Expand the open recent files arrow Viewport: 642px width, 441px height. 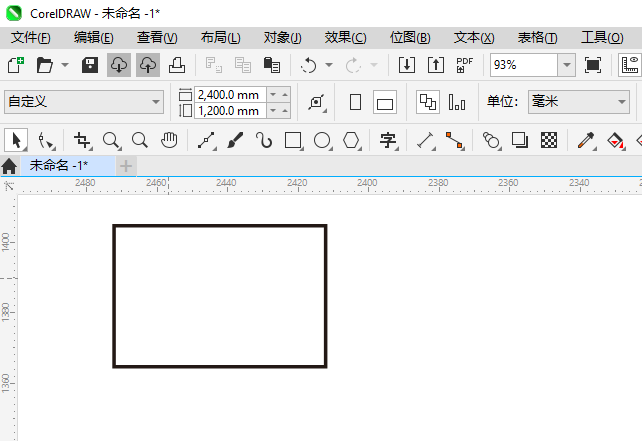point(65,65)
